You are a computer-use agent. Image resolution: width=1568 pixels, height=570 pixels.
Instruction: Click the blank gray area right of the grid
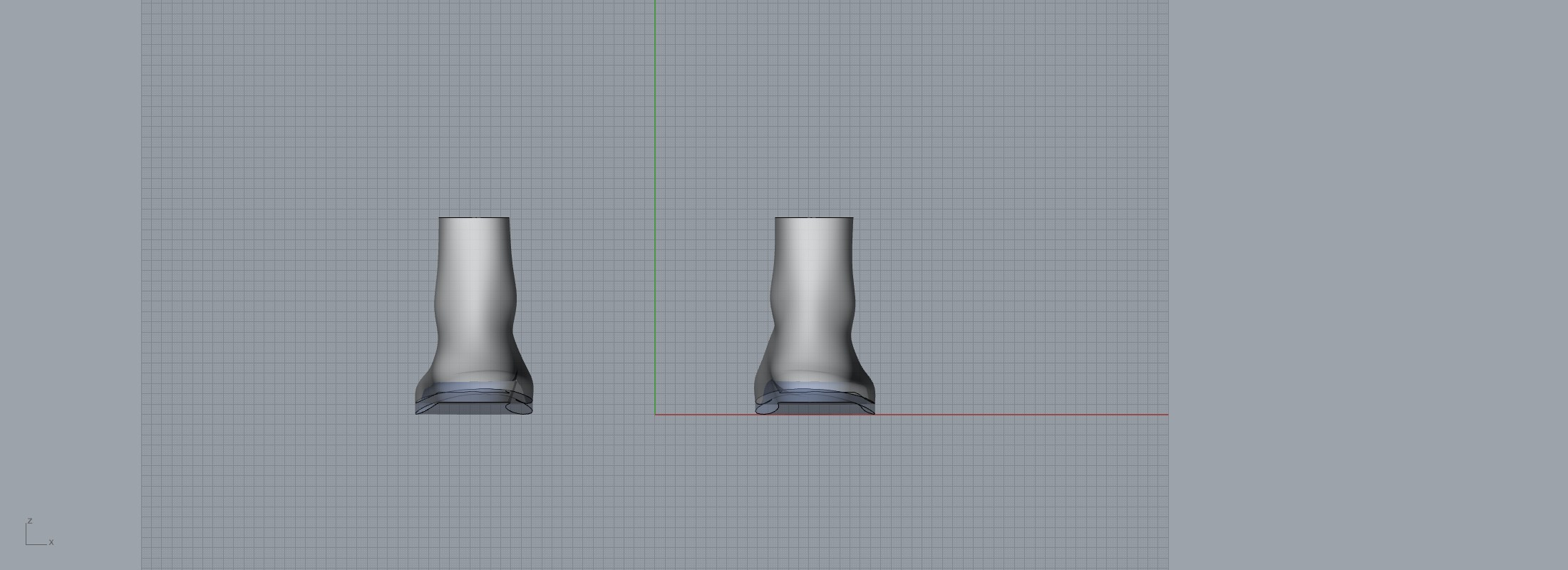pyautogui.click(x=1354, y=285)
